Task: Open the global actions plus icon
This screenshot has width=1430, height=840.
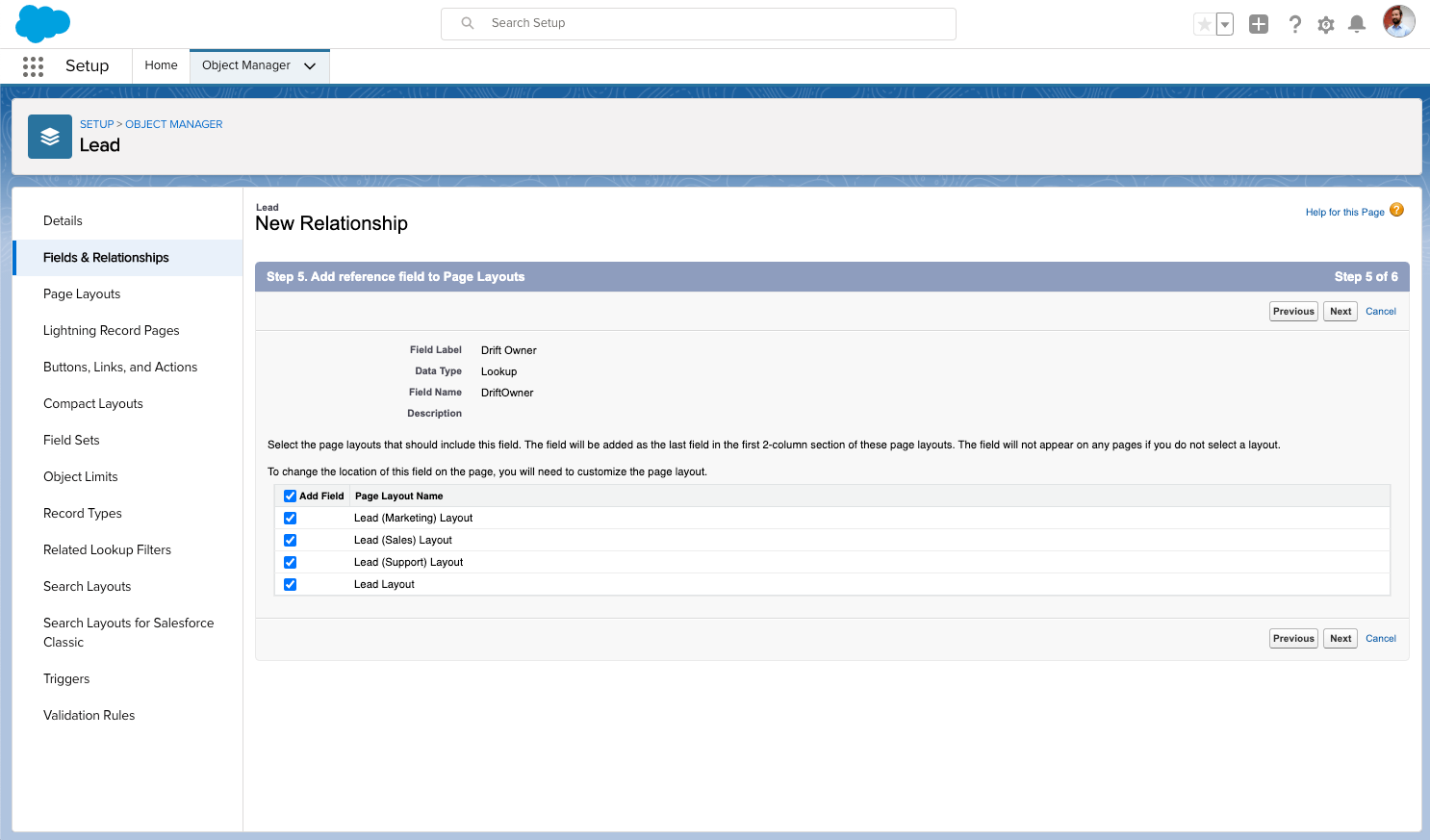Action: click(x=1259, y=24)
